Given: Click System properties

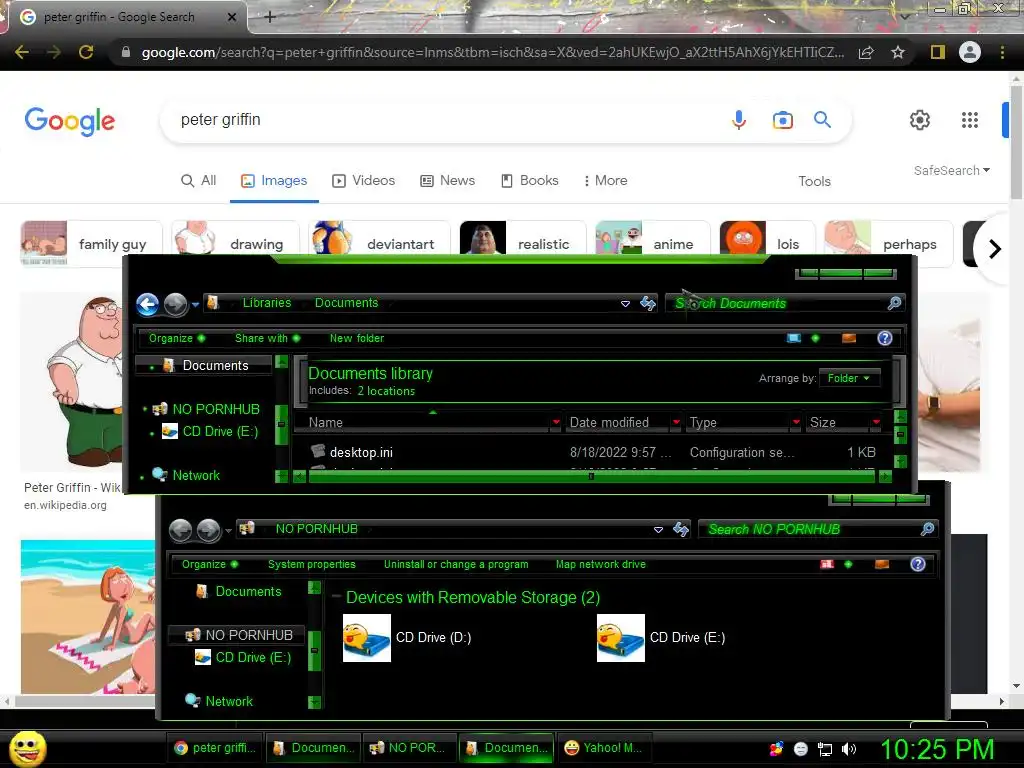Looking at the screenshot, I should pyautogui.click(x=312, y=564).
